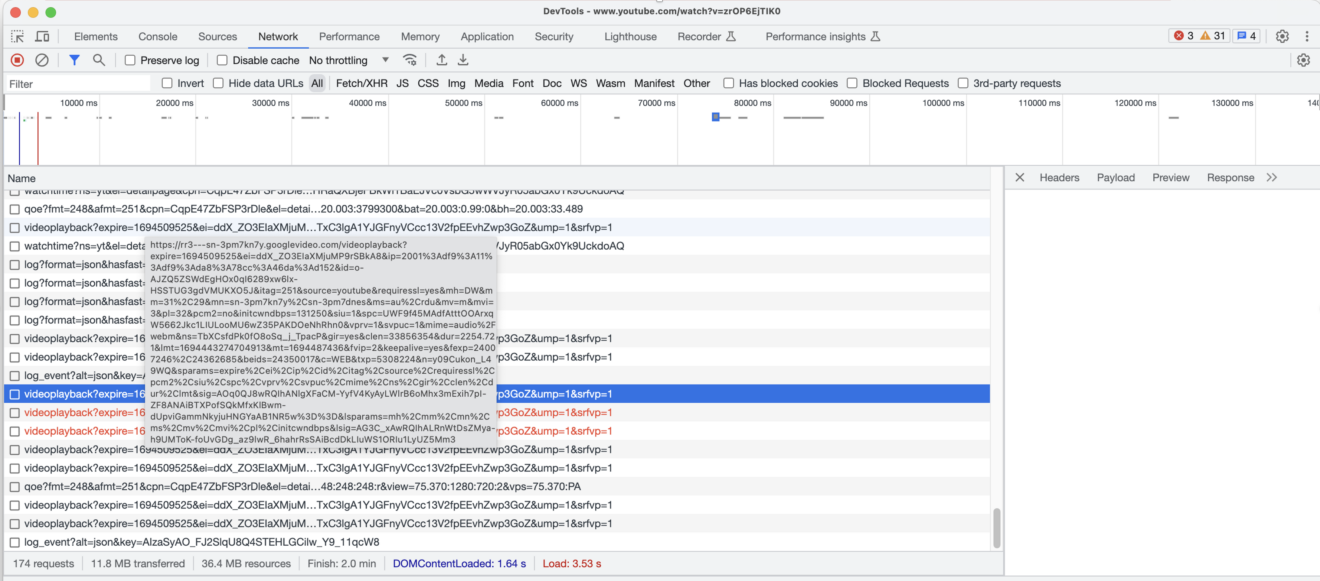Viewport: 1320px width, 581px height.
Task: Switch to the Performance tab
Action: [x=349, y=36]
